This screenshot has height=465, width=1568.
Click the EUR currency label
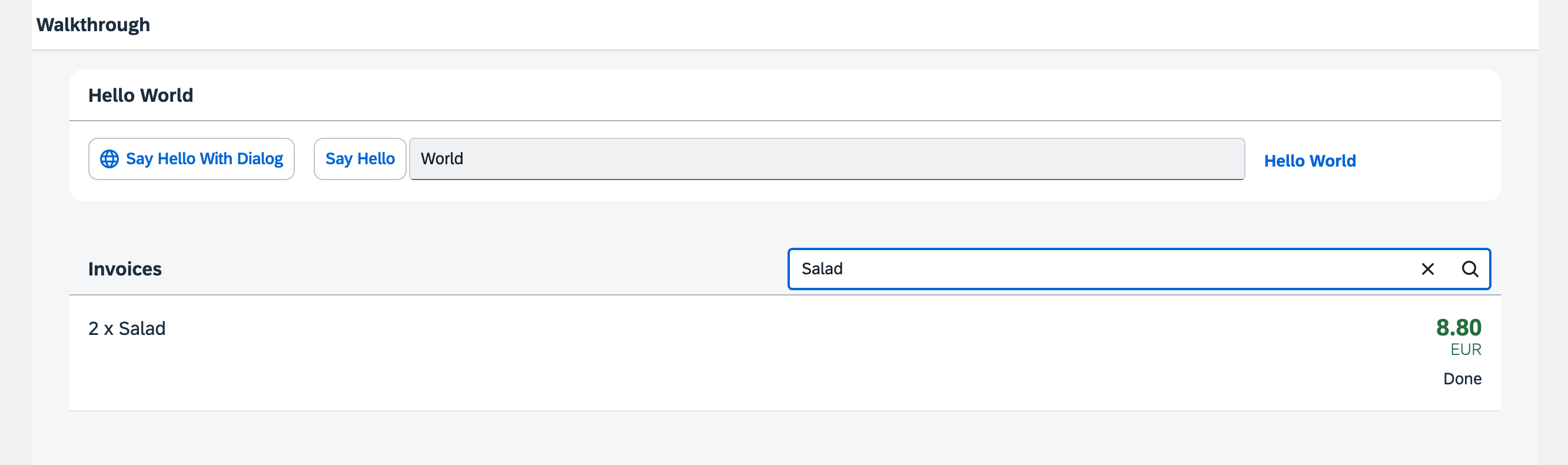1466,350
